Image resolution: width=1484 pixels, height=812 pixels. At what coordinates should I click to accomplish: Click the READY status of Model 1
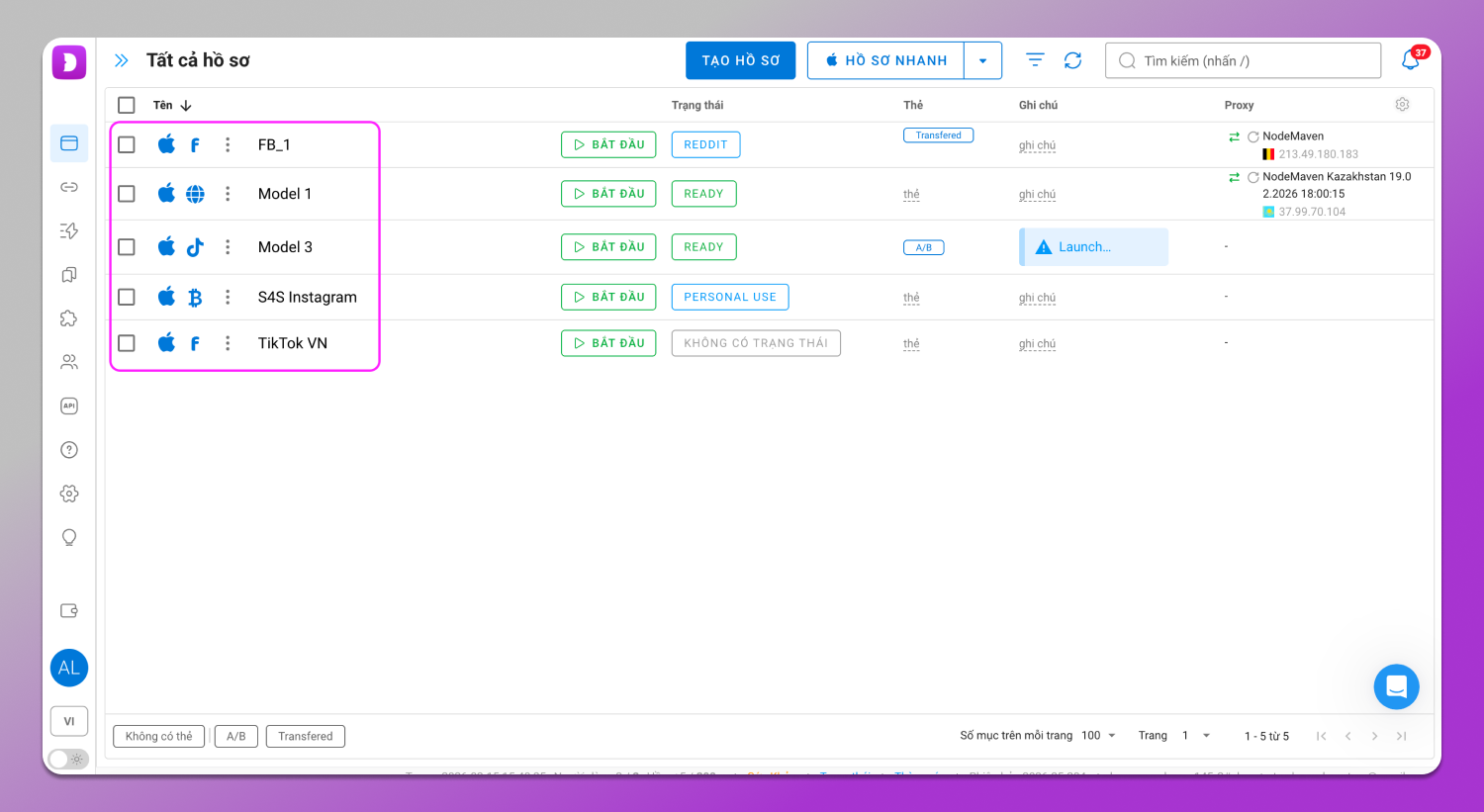coord(703,194)
